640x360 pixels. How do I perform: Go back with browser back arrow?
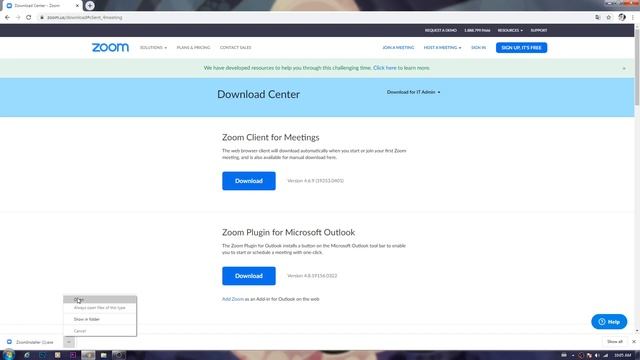(7, 17)
